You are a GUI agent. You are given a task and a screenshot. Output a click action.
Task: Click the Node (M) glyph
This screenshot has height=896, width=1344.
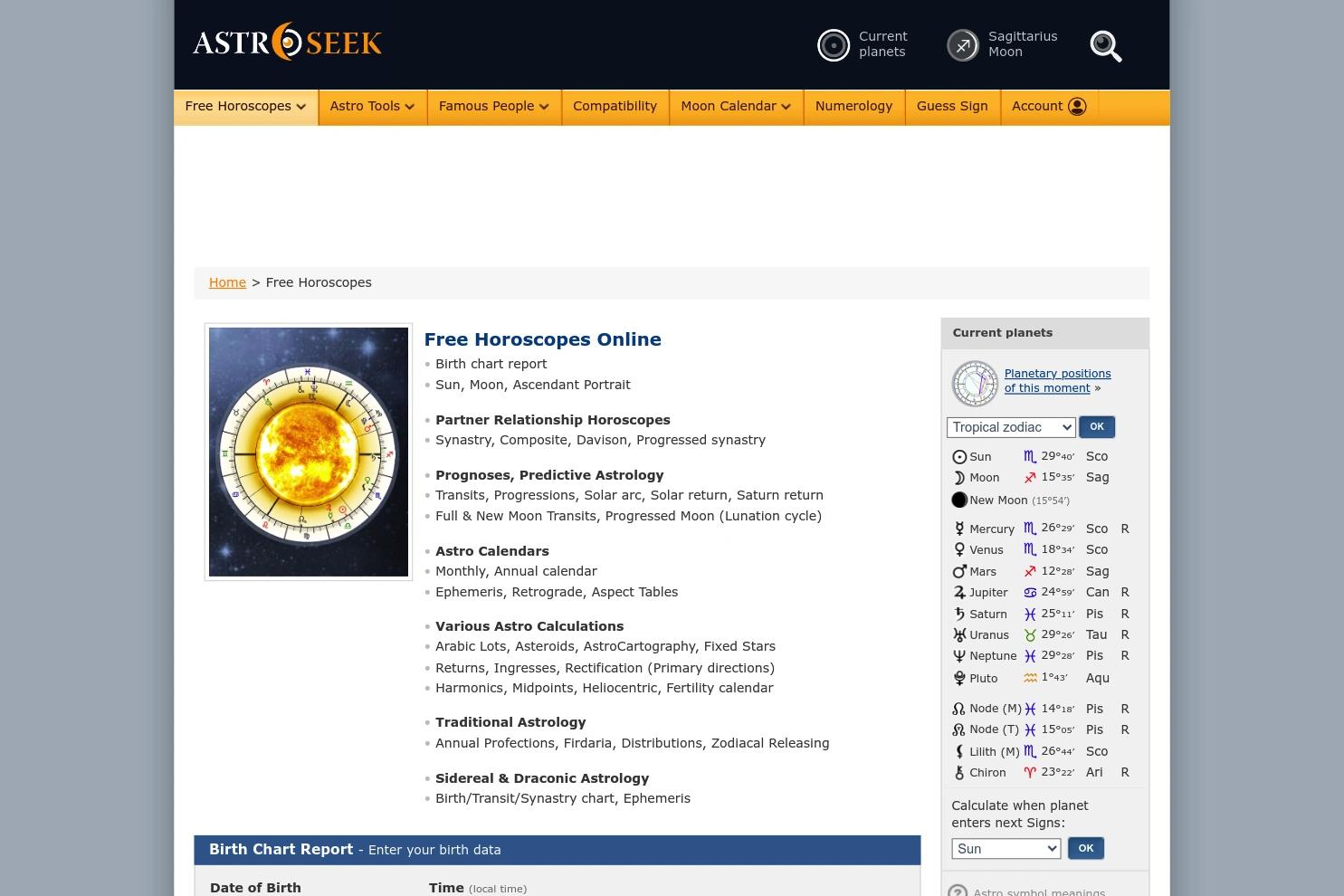pyautogui.click(x=959, y=709)
